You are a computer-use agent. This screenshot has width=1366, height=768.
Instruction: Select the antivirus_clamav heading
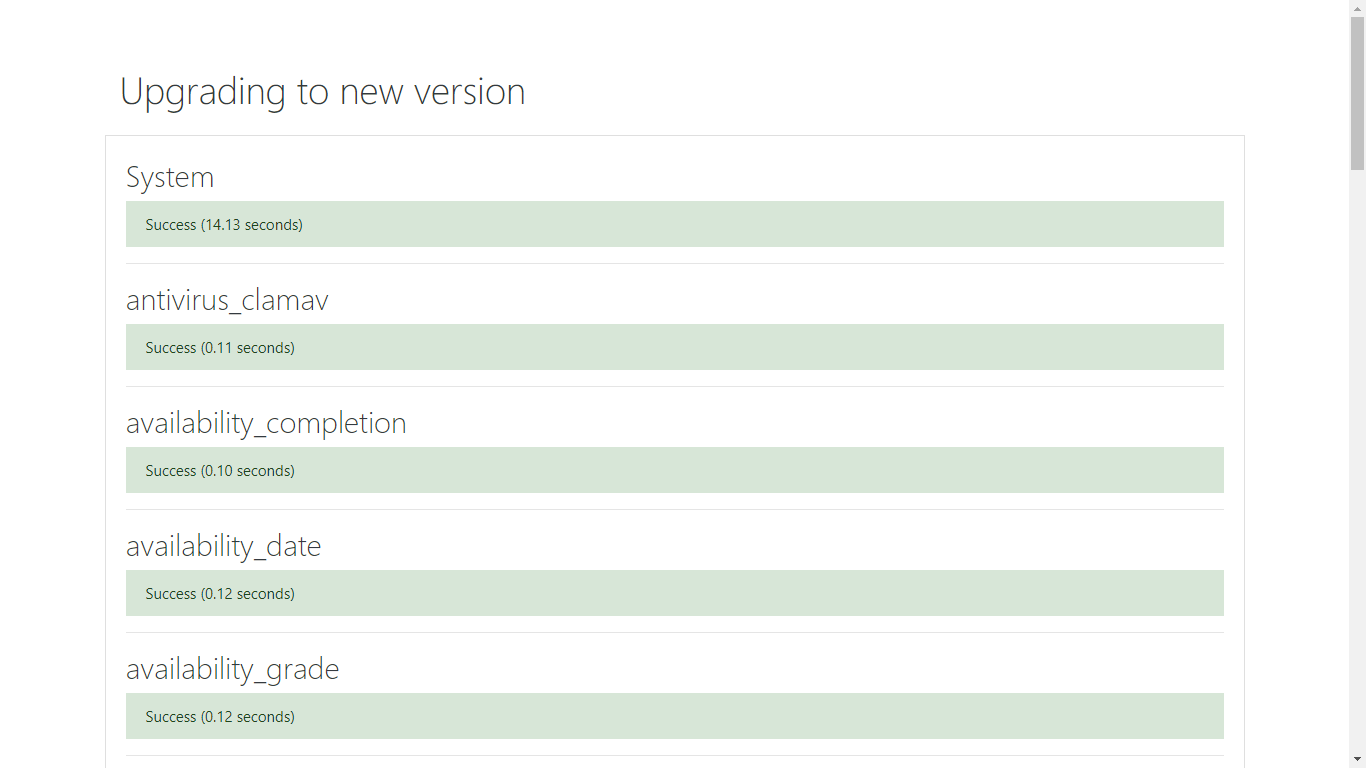click(227, 300)
